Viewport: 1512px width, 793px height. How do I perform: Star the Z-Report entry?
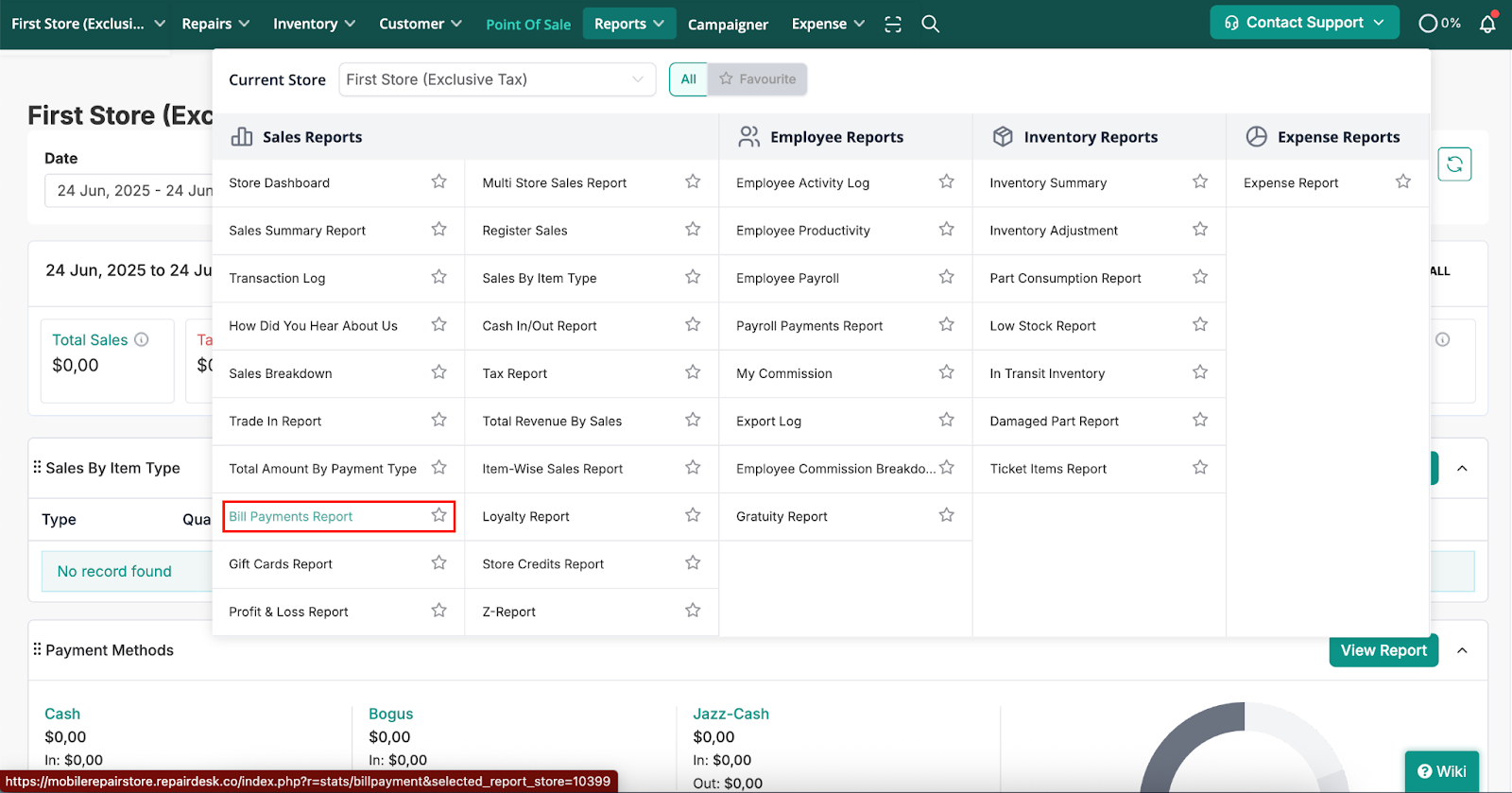coord(693,611)
